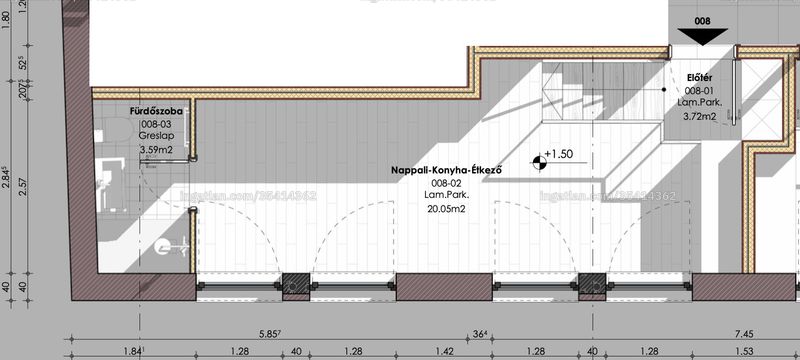The height and width of the screenshot is (360, 800).
Task: Click the "36" dimension in bottom row
Action: (x=480, y=335)
